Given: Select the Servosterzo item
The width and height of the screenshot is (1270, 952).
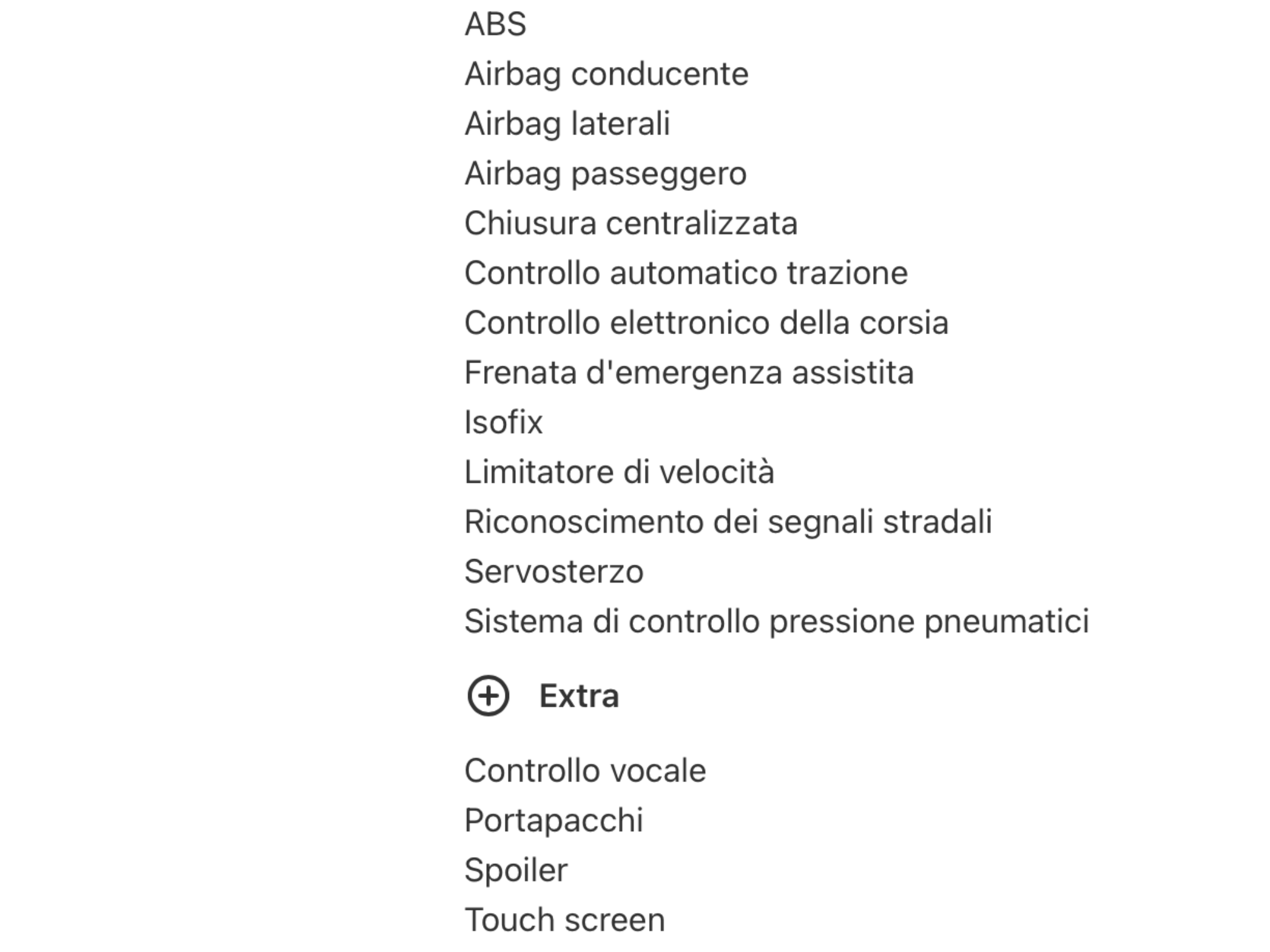Looking at the screenshot, I should (x=554, y=572).
